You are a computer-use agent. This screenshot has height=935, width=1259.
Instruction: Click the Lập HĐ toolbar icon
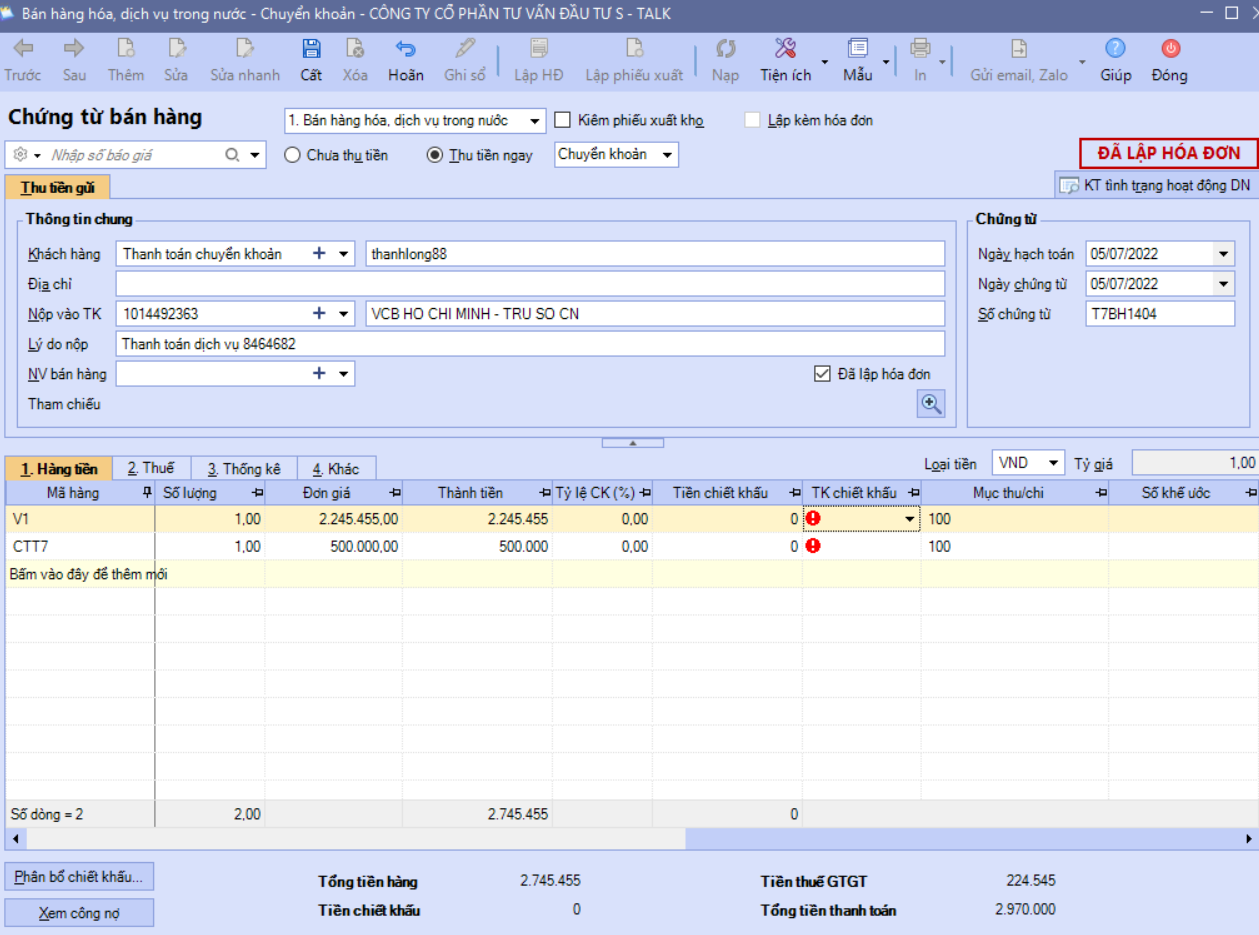point(539,49)
